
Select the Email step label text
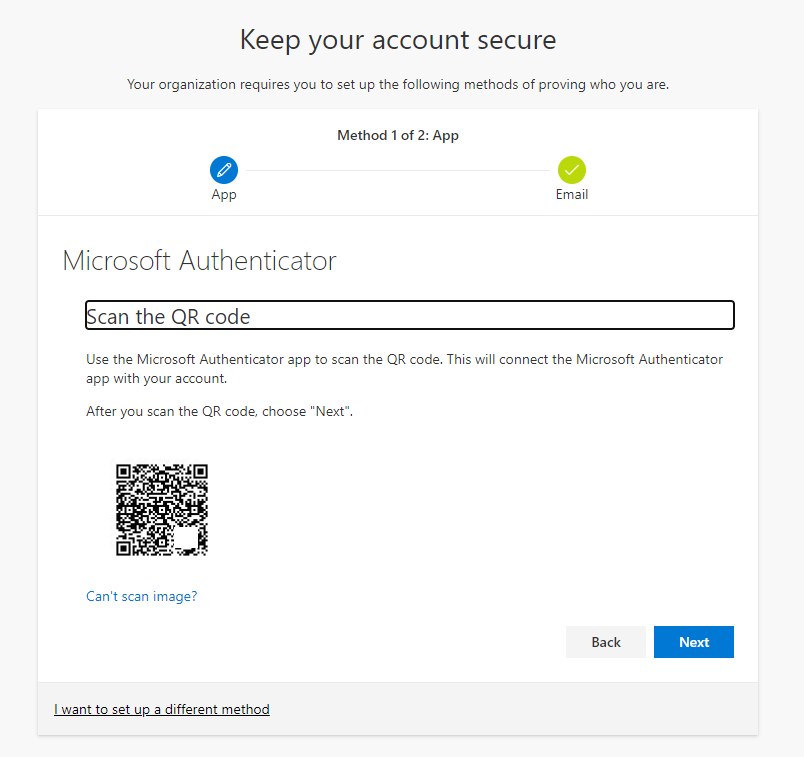tap(571, 194)
